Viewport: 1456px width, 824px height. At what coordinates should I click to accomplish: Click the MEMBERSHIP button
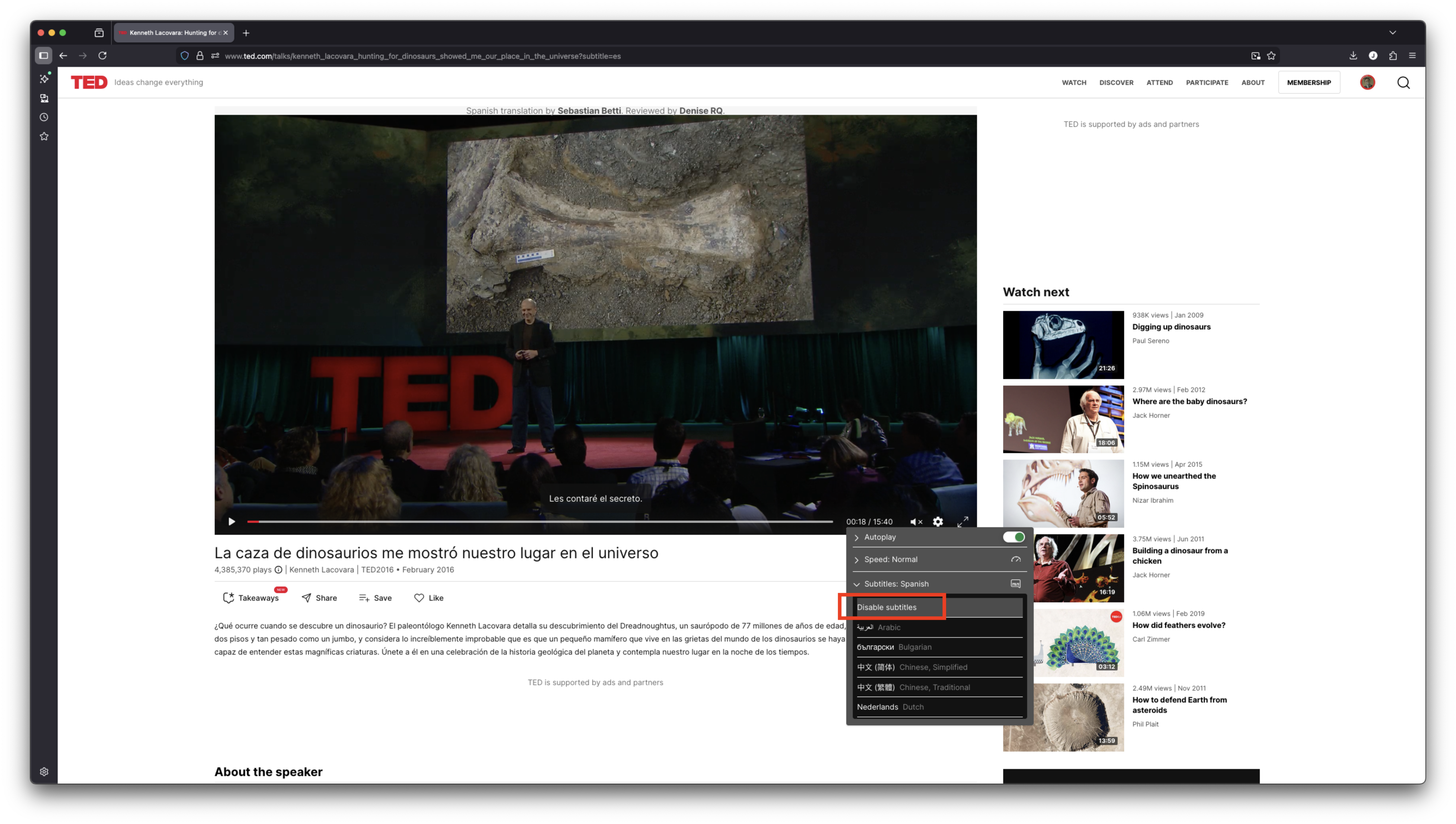click(1308, 83)
